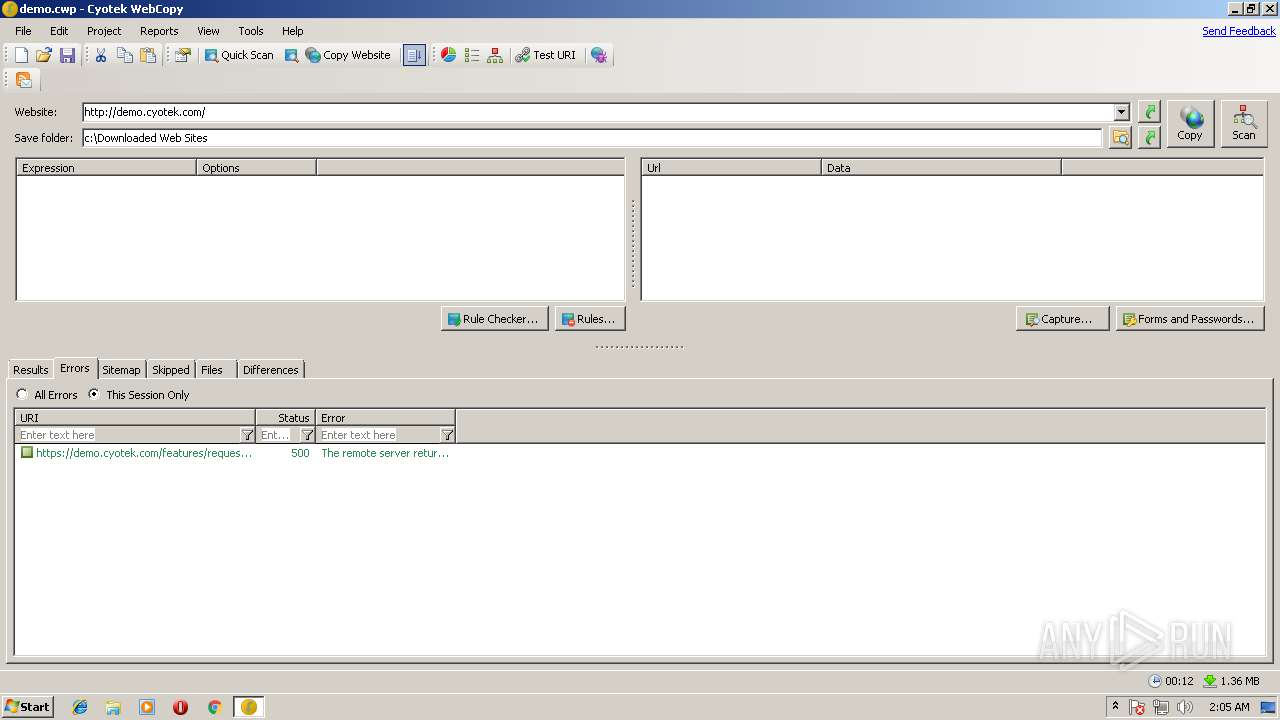Sort by the Status column header
Image resolution: width=1280 pixels, height=720 pixels.
pyautogui.click(x=286, y=418)
